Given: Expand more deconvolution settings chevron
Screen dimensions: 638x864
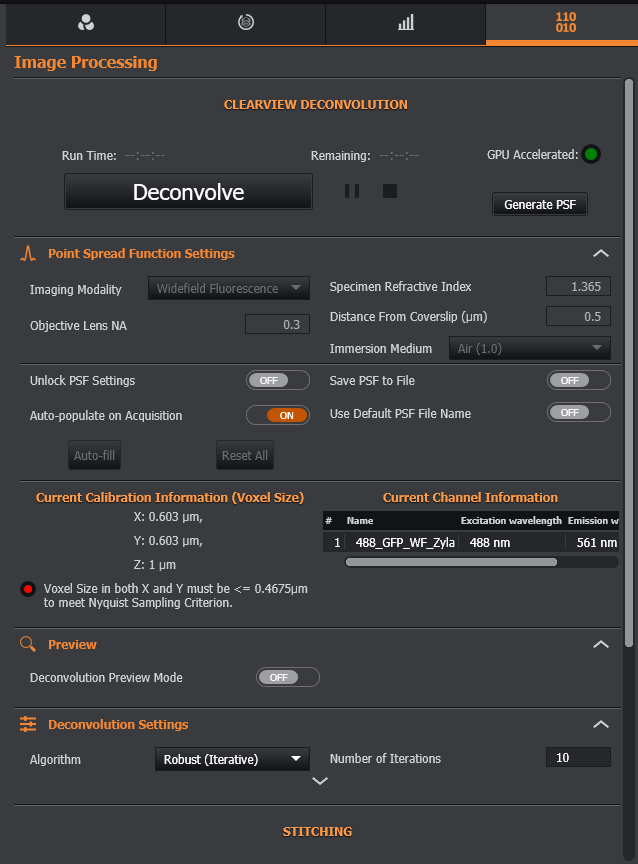Looking at the screenshot, I should coord(319,782).
